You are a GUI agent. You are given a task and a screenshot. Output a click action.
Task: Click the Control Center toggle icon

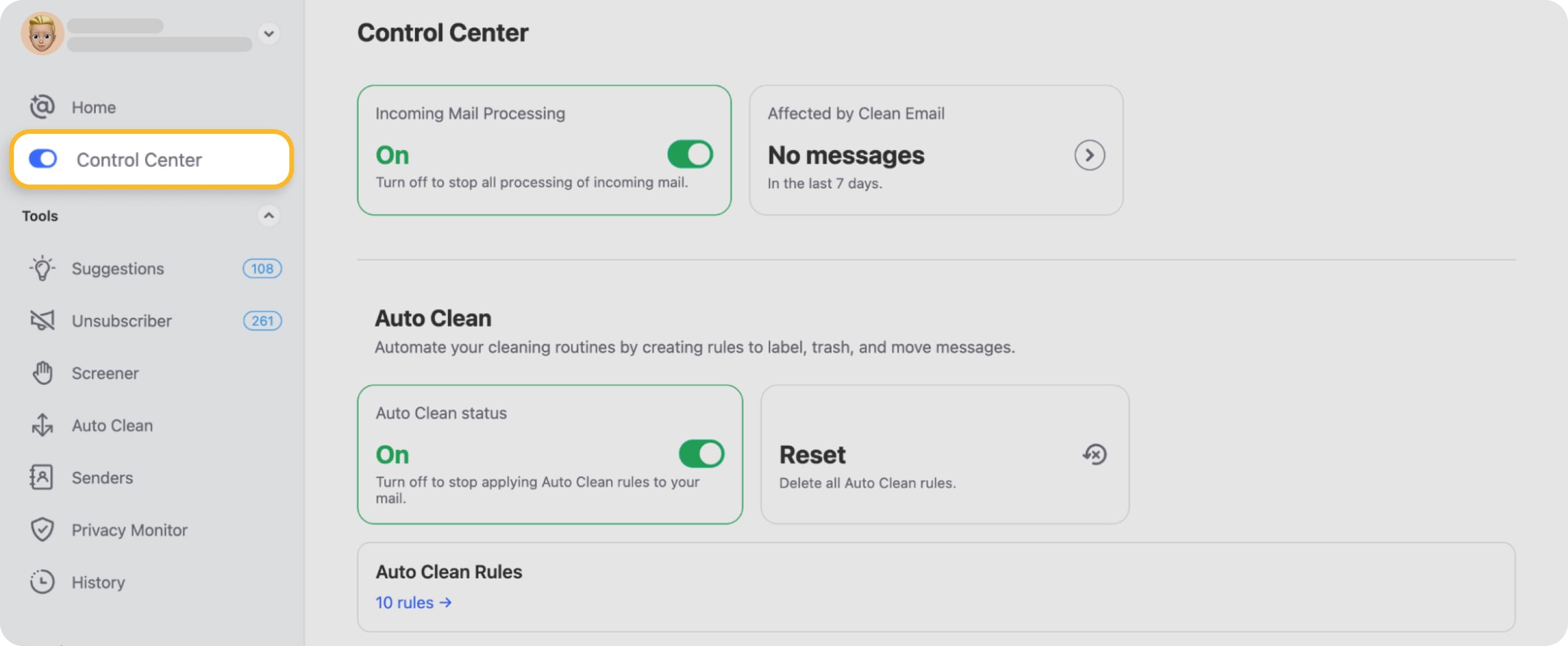pyautogui.click(x=42, y=159)
